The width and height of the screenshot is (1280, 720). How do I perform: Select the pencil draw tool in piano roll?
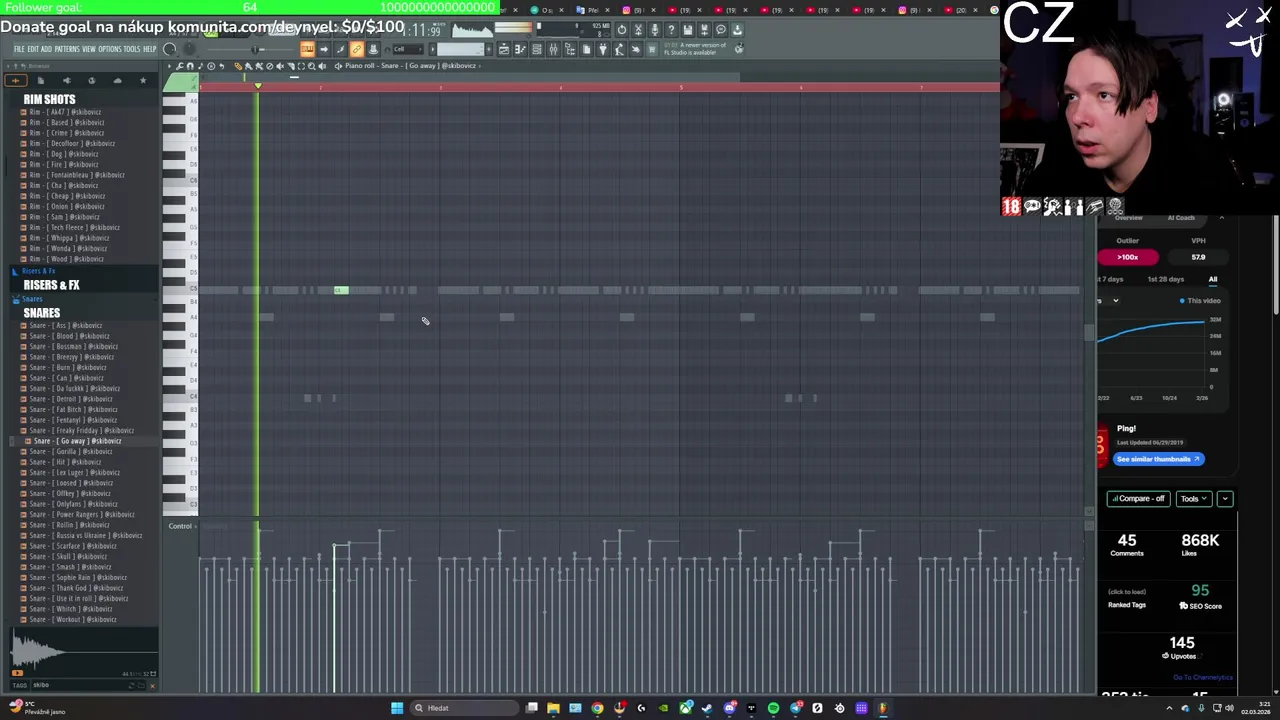click(x=238, y=66)
